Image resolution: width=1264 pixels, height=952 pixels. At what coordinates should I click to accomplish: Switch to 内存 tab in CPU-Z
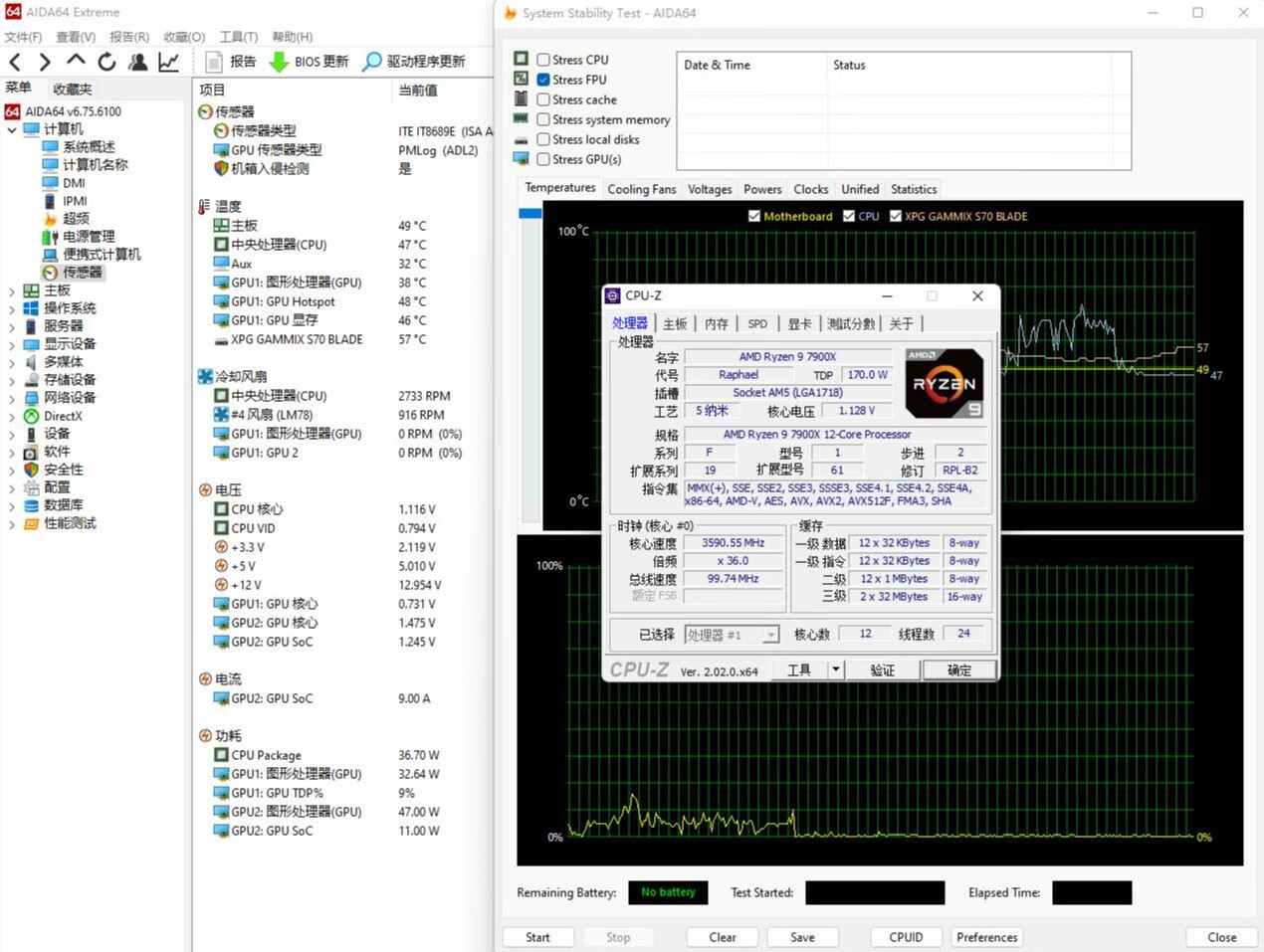pyautogui.click(x=717, y=323)
